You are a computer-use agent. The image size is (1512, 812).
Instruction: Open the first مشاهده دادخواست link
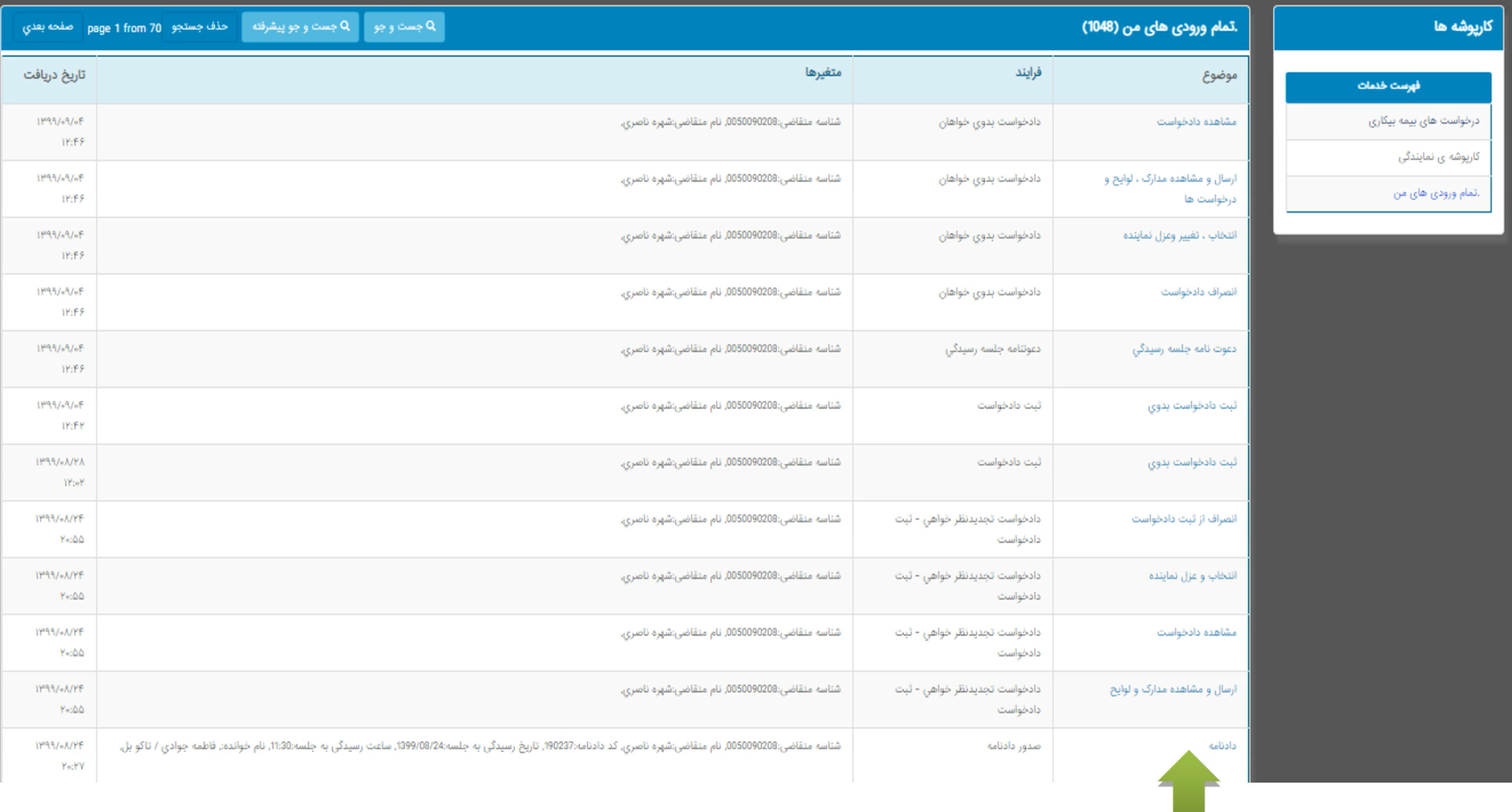pos(1196,122)
